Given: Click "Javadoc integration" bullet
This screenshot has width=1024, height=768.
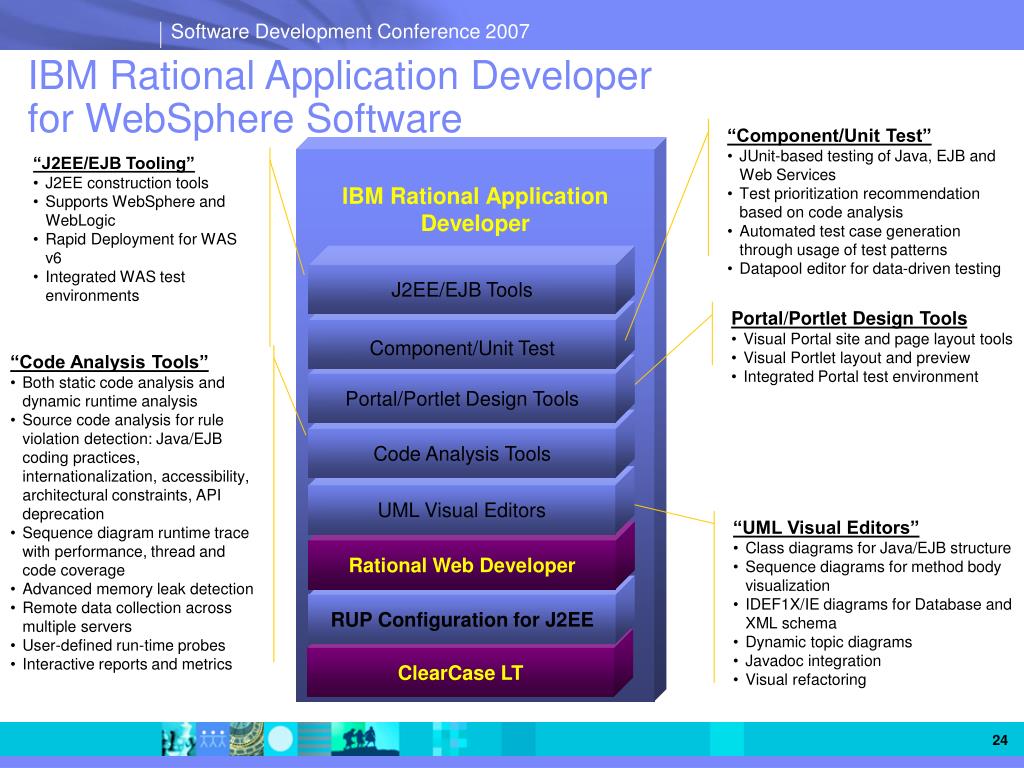Looking at the screenshot, I should click(812, 661).
